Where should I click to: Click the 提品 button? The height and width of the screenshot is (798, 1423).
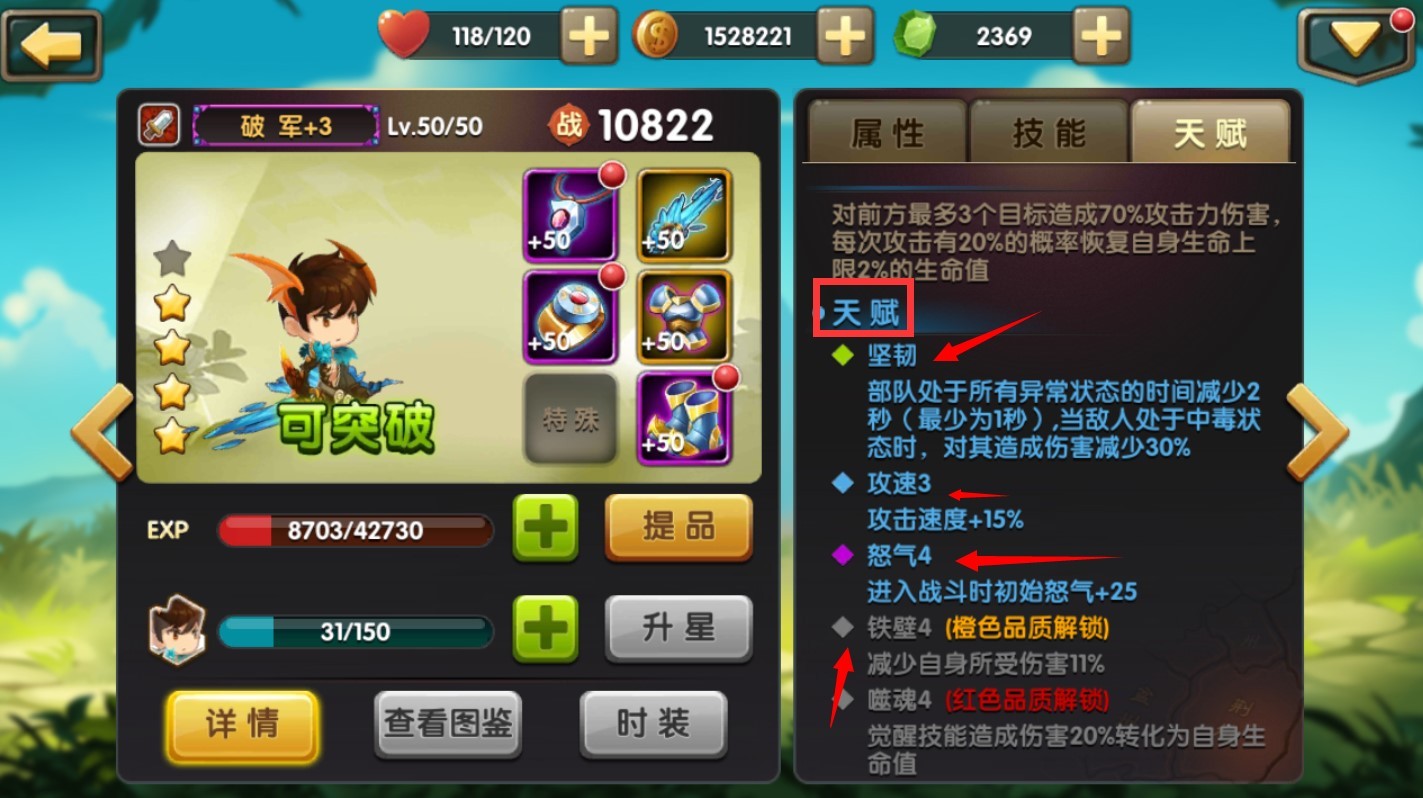click(x=679, y=527)
